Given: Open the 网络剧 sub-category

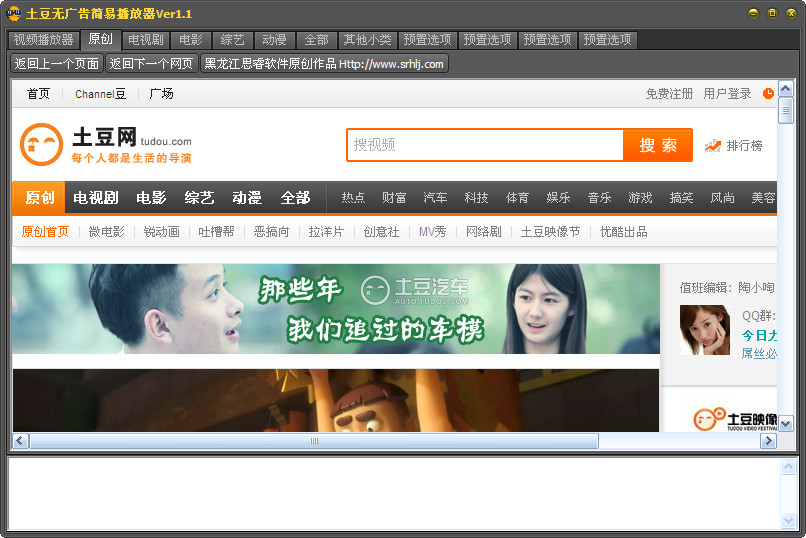Looking at the screenshot, I should tap(484, 232).
